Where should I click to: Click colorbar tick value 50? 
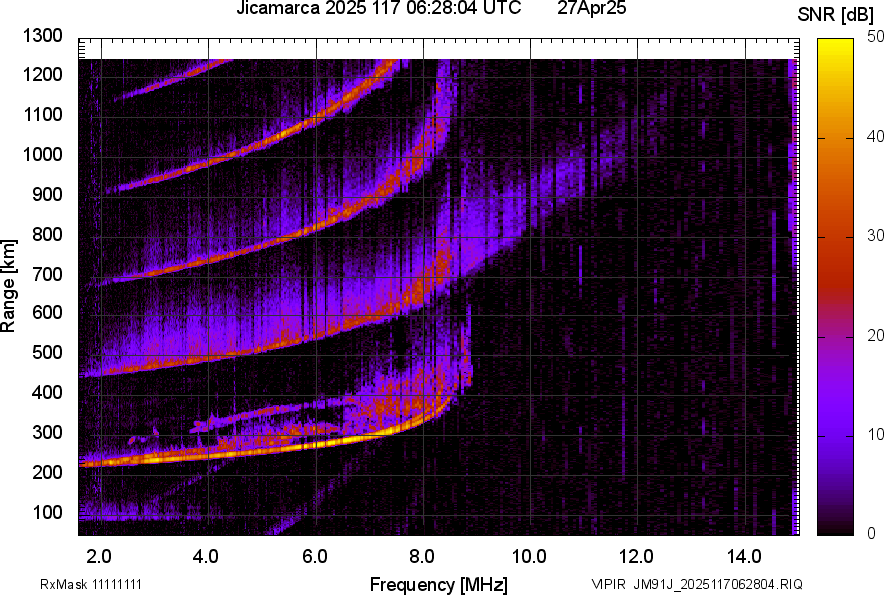(x=876, y=37)
